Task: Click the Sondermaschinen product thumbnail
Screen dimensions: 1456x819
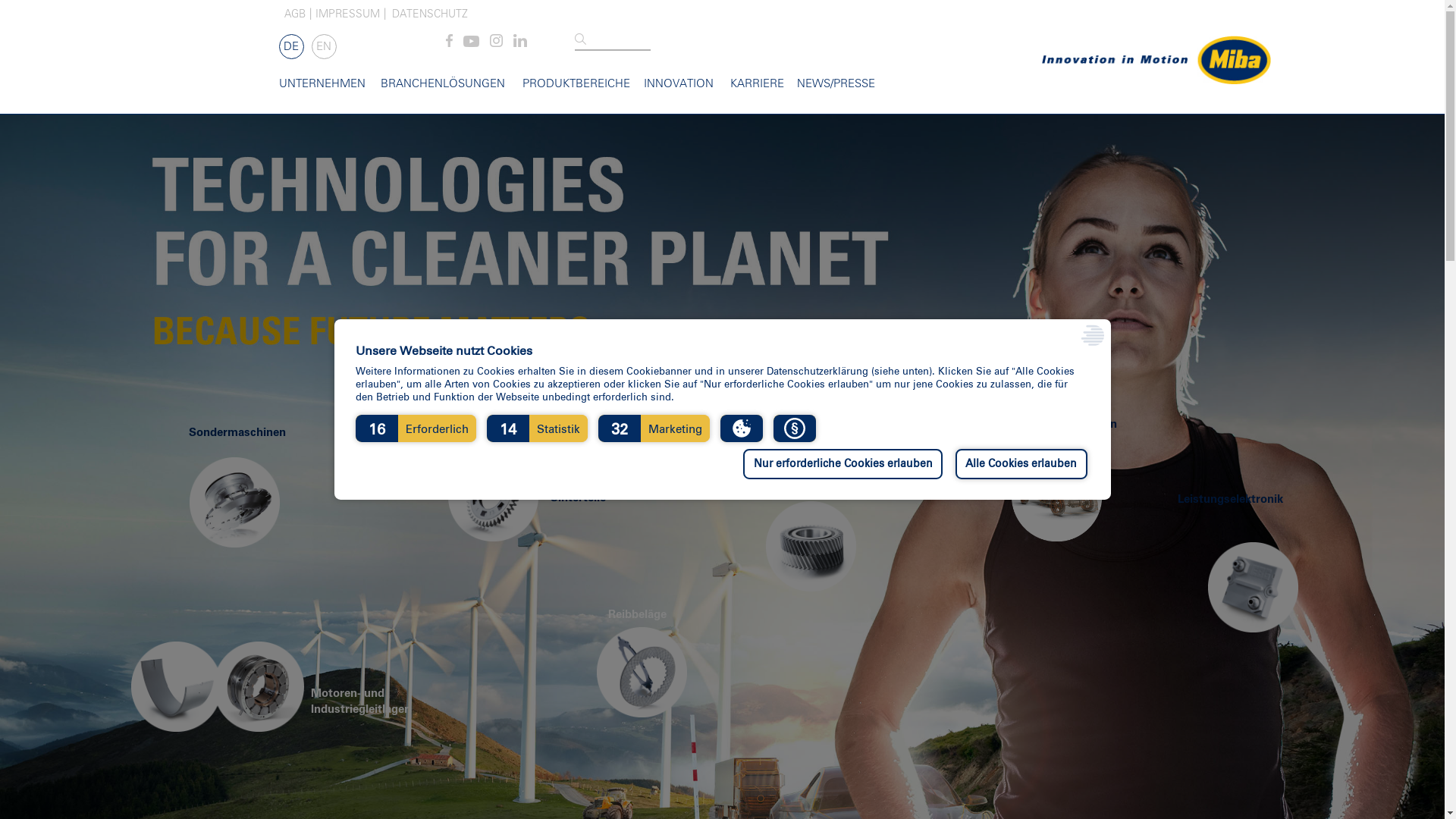Action: click(x=234, y=502)
